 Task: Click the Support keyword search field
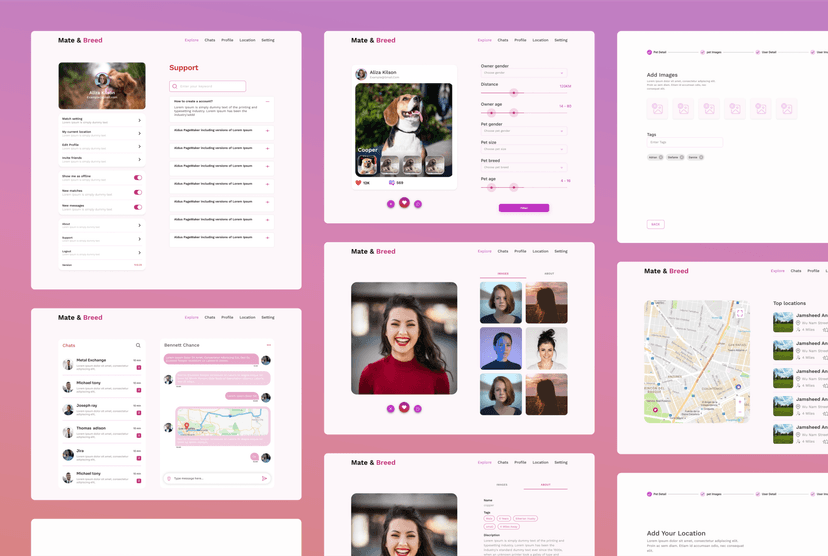tap(207, 87)
